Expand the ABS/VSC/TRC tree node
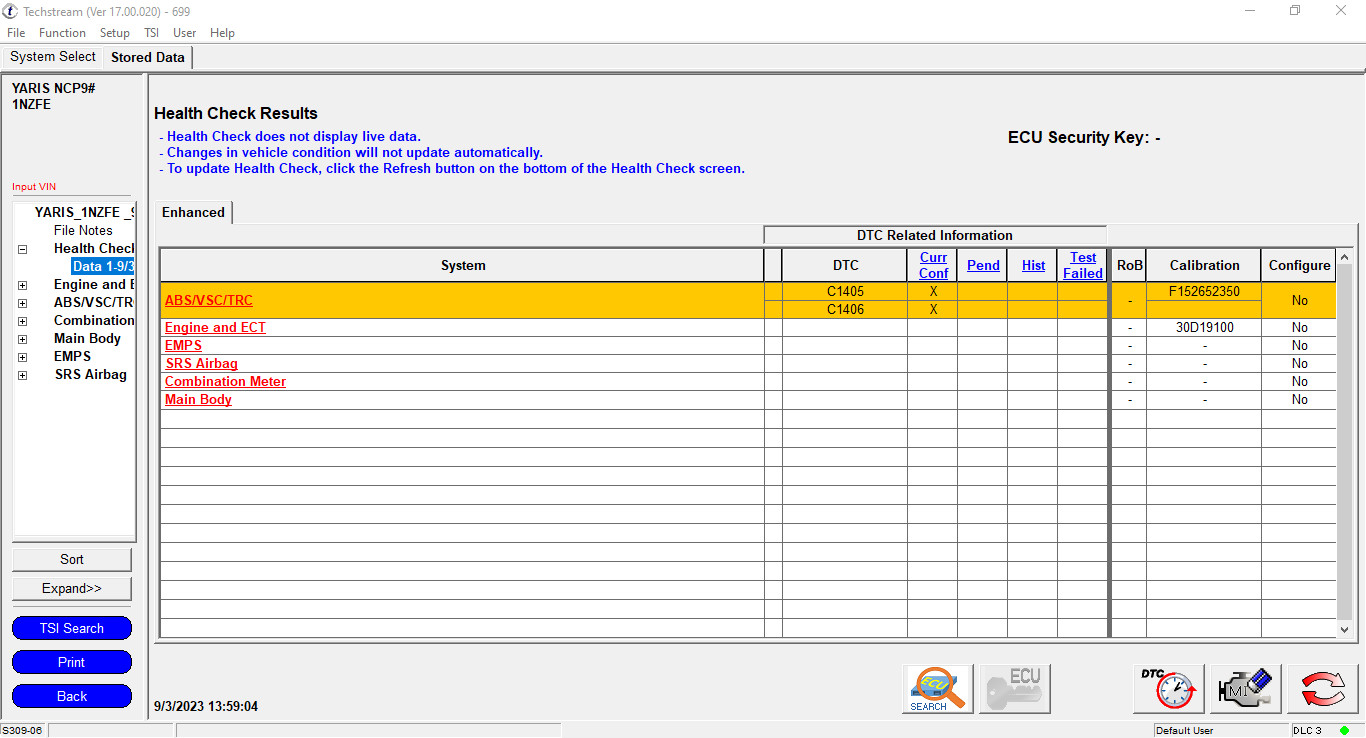This screenshot has height=738, width=1366. (x=22, y=303)
